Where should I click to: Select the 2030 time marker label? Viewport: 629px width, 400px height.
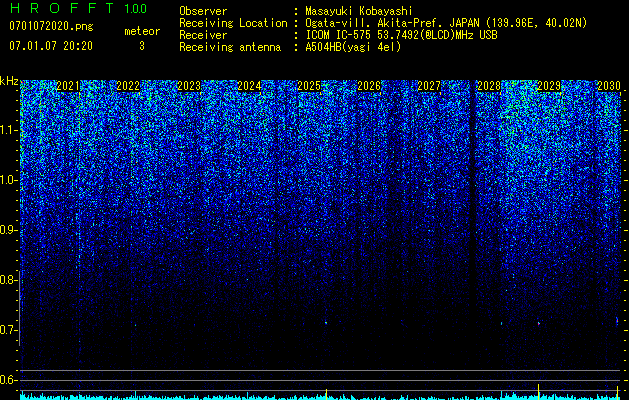coord(609,86)
